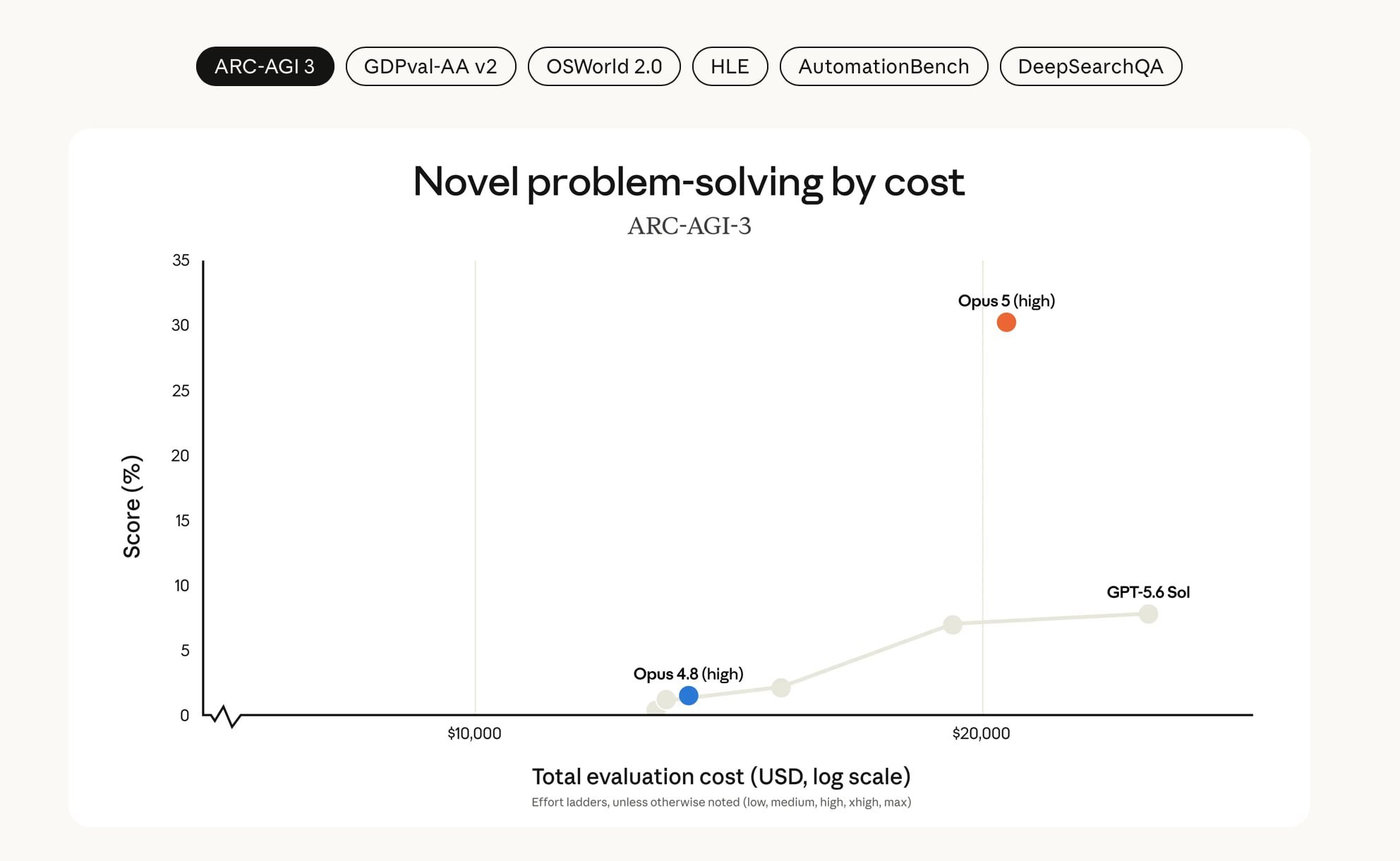Open the OSWorld 2.0 tab
Viewport: 1400px width, 861px height.
click(604, 66)
